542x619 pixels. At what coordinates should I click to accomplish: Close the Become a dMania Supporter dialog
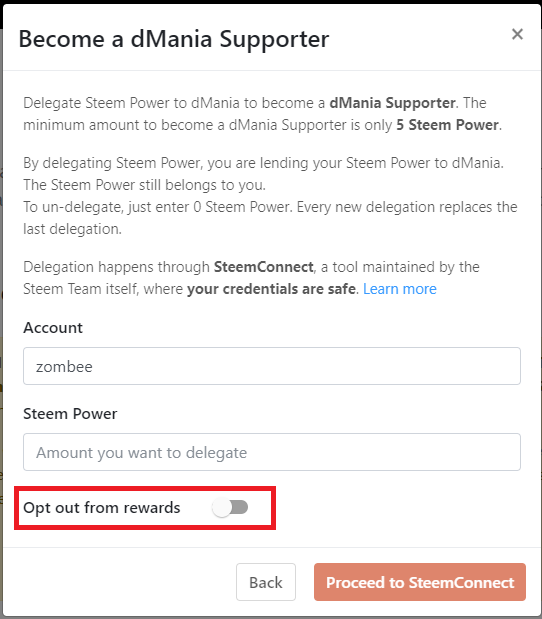click(517, 34)
